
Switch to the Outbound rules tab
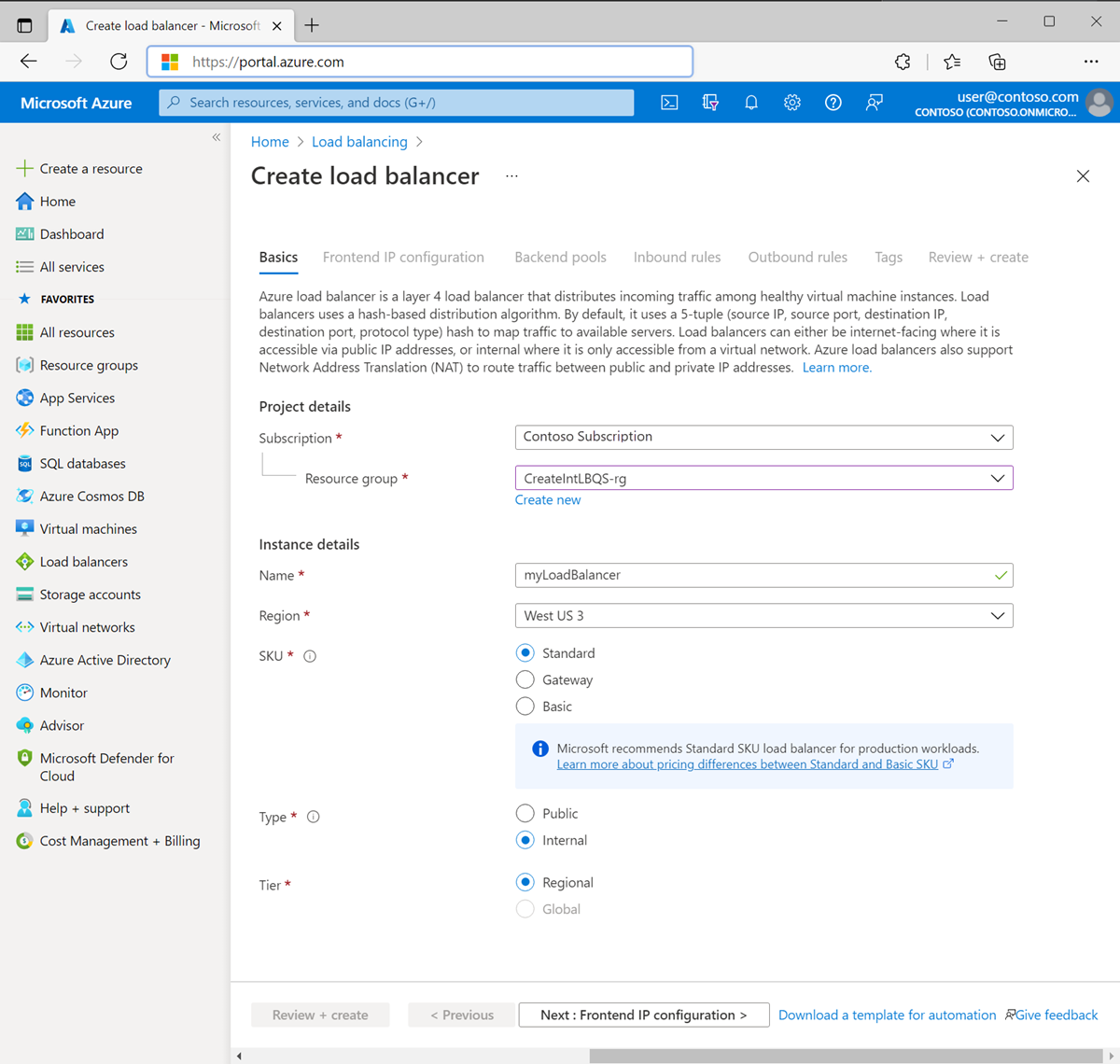(x=798, y=258)
